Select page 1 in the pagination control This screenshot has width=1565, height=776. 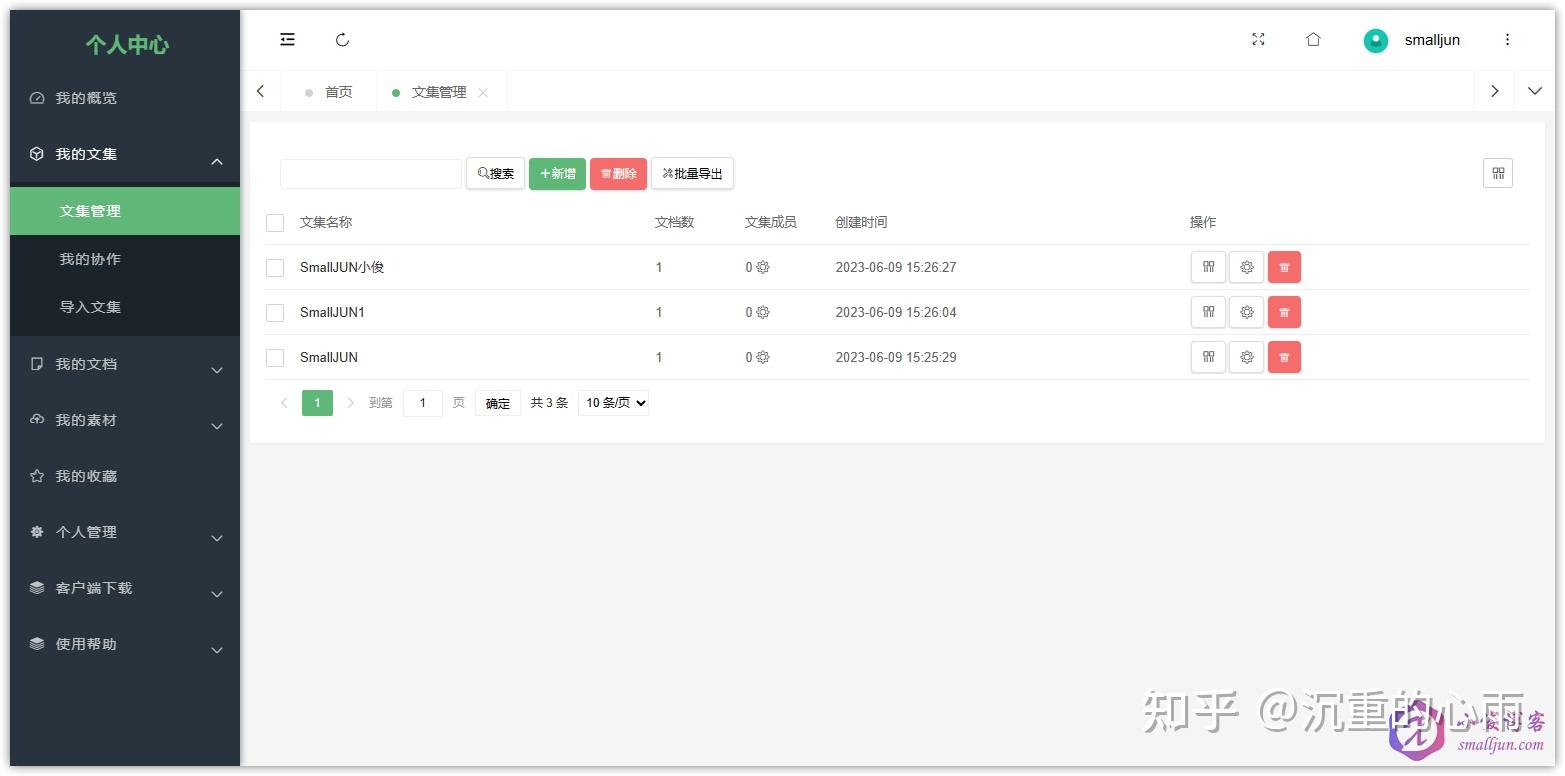[x=317, y=402]
